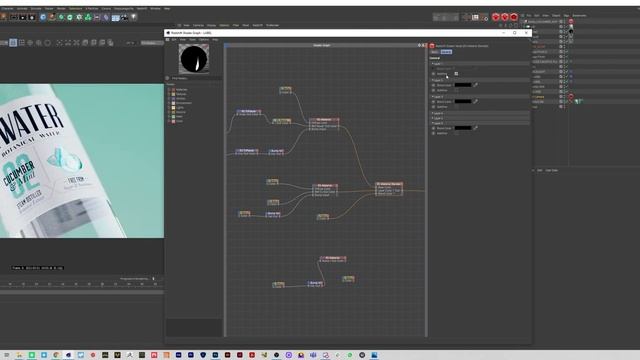
Task: Toggle Layer 2 Additive checkbox
Action: pos(456,90)
